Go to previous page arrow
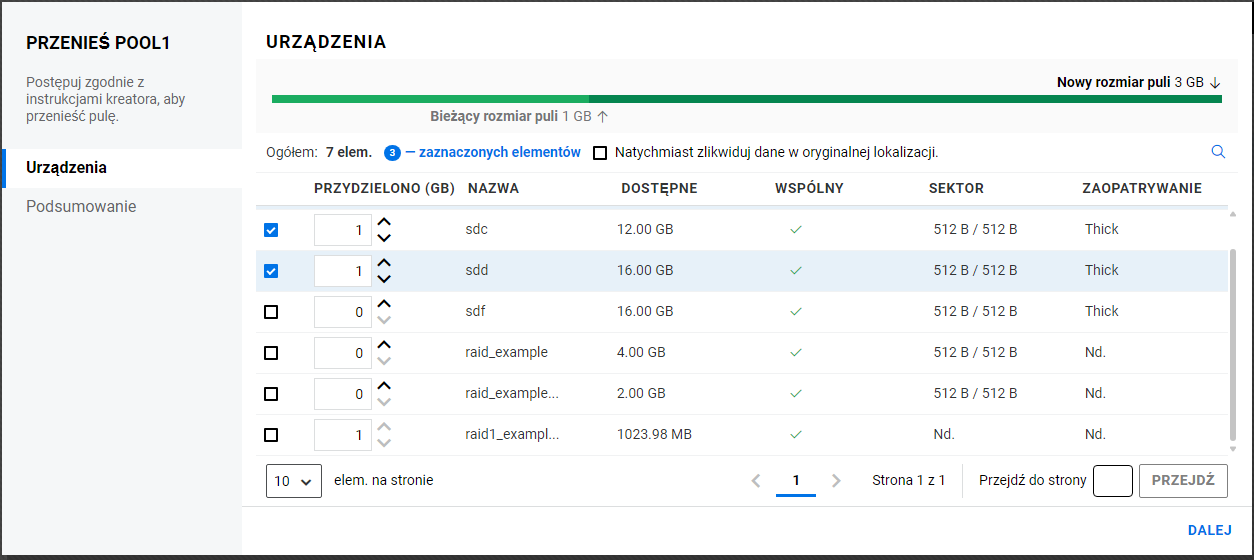Image resolution: width=1254 pixels, height=560 pixels. pyautogui.click(x=756, y=481)
